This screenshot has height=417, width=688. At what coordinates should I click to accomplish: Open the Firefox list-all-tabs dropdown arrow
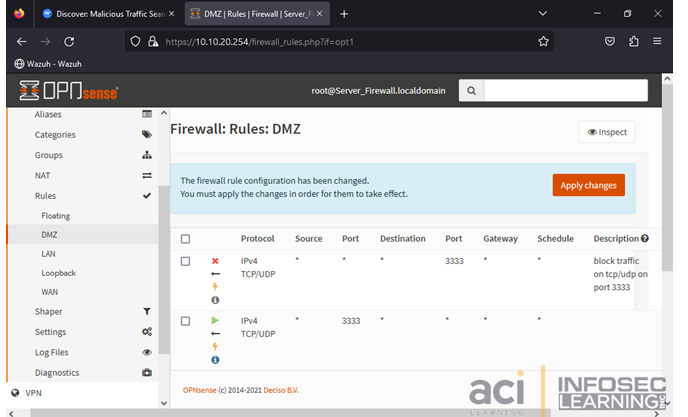point(543,14)
